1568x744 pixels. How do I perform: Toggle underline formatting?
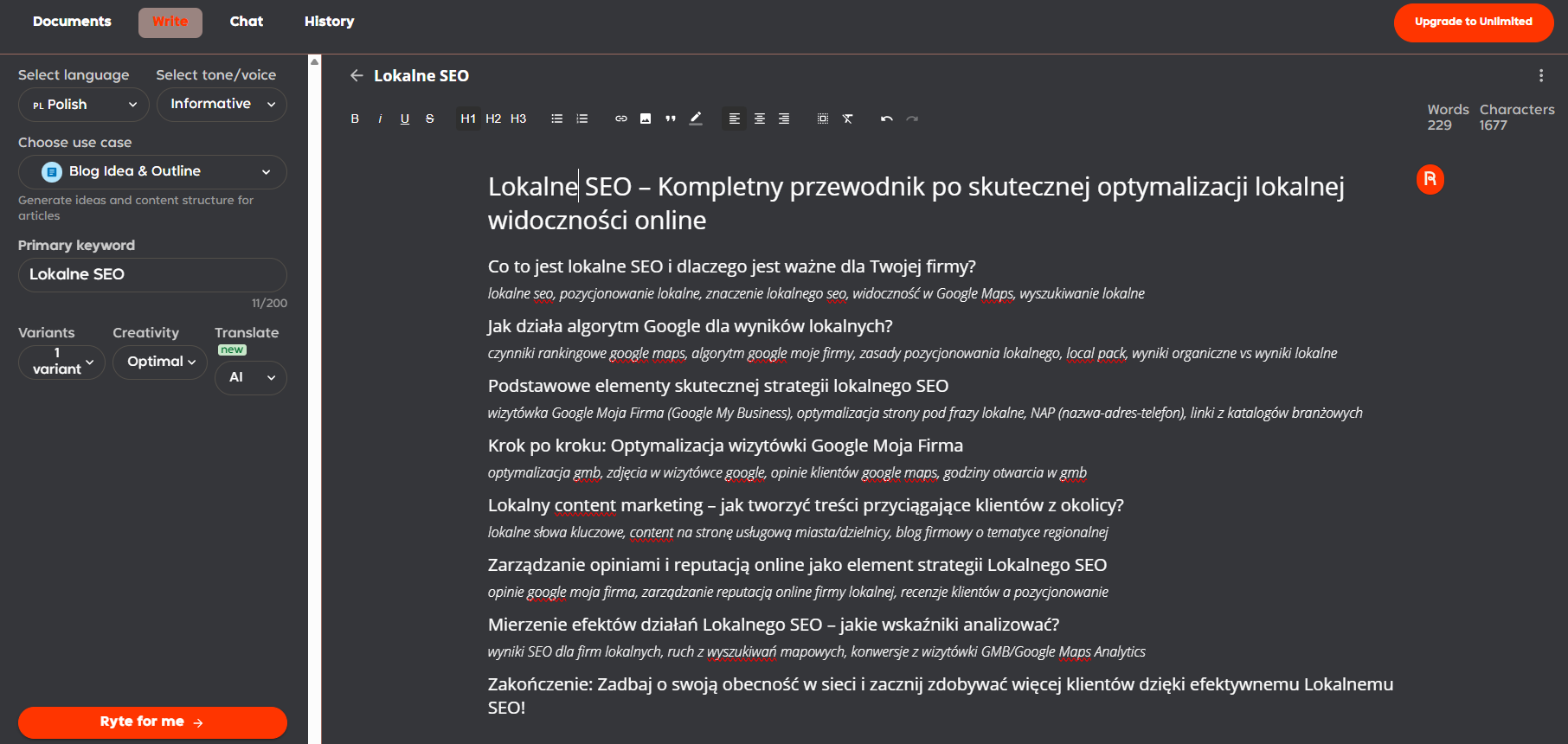click(x=405, y=119)
